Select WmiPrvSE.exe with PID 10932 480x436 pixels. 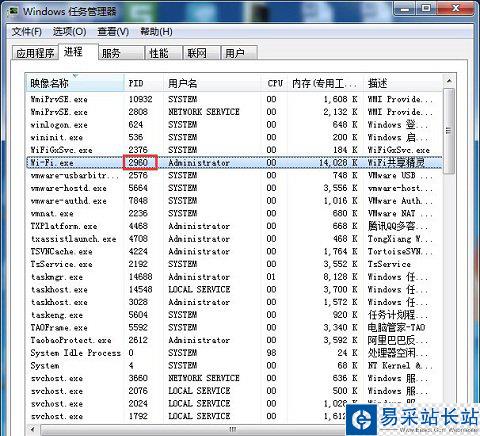pos(235,99)
